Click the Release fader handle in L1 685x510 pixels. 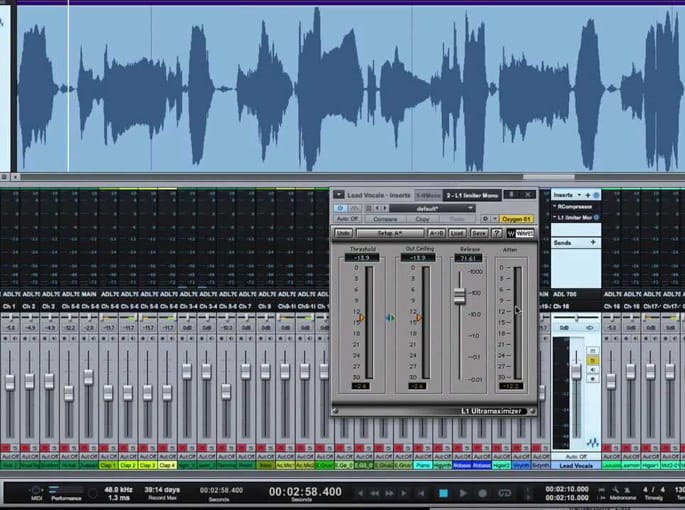pos(459,296)
